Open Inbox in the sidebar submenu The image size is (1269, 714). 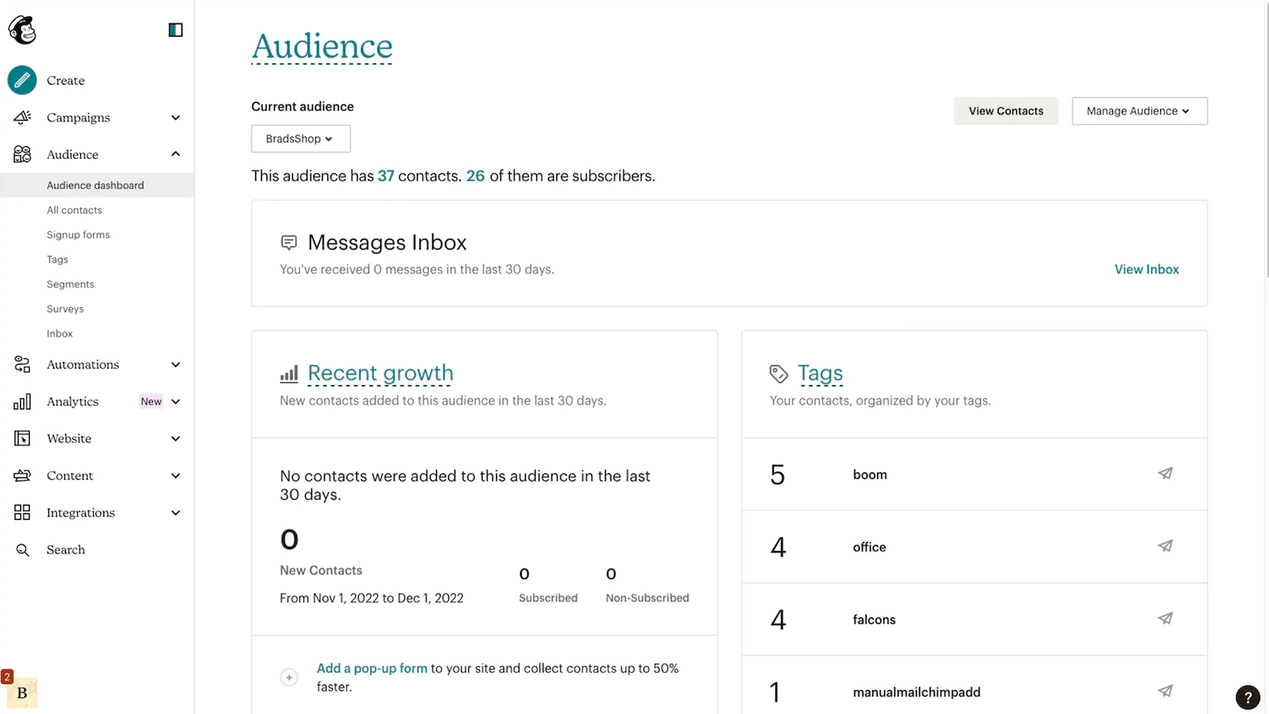tap(59, 333)
